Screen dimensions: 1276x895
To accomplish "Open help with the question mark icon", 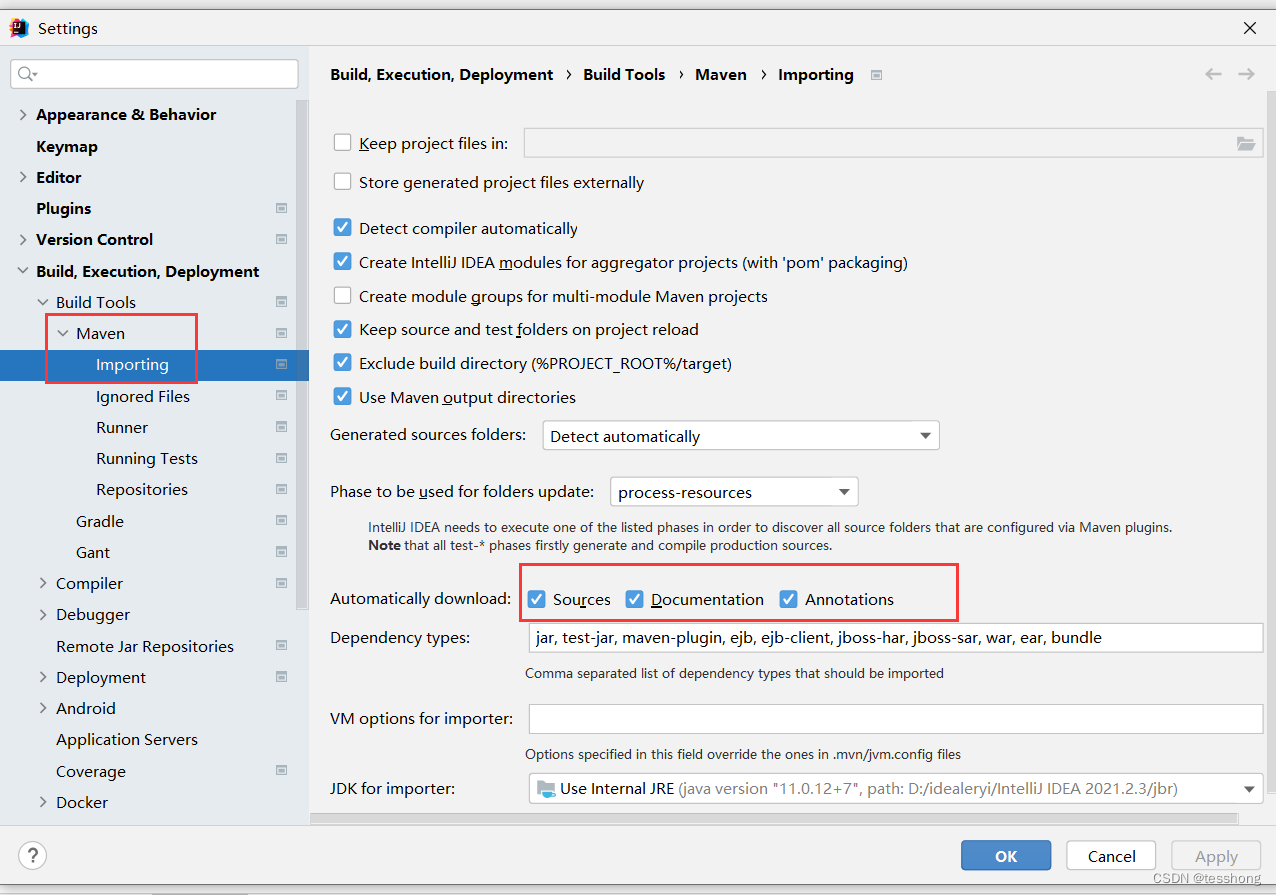I will [32, 855].
